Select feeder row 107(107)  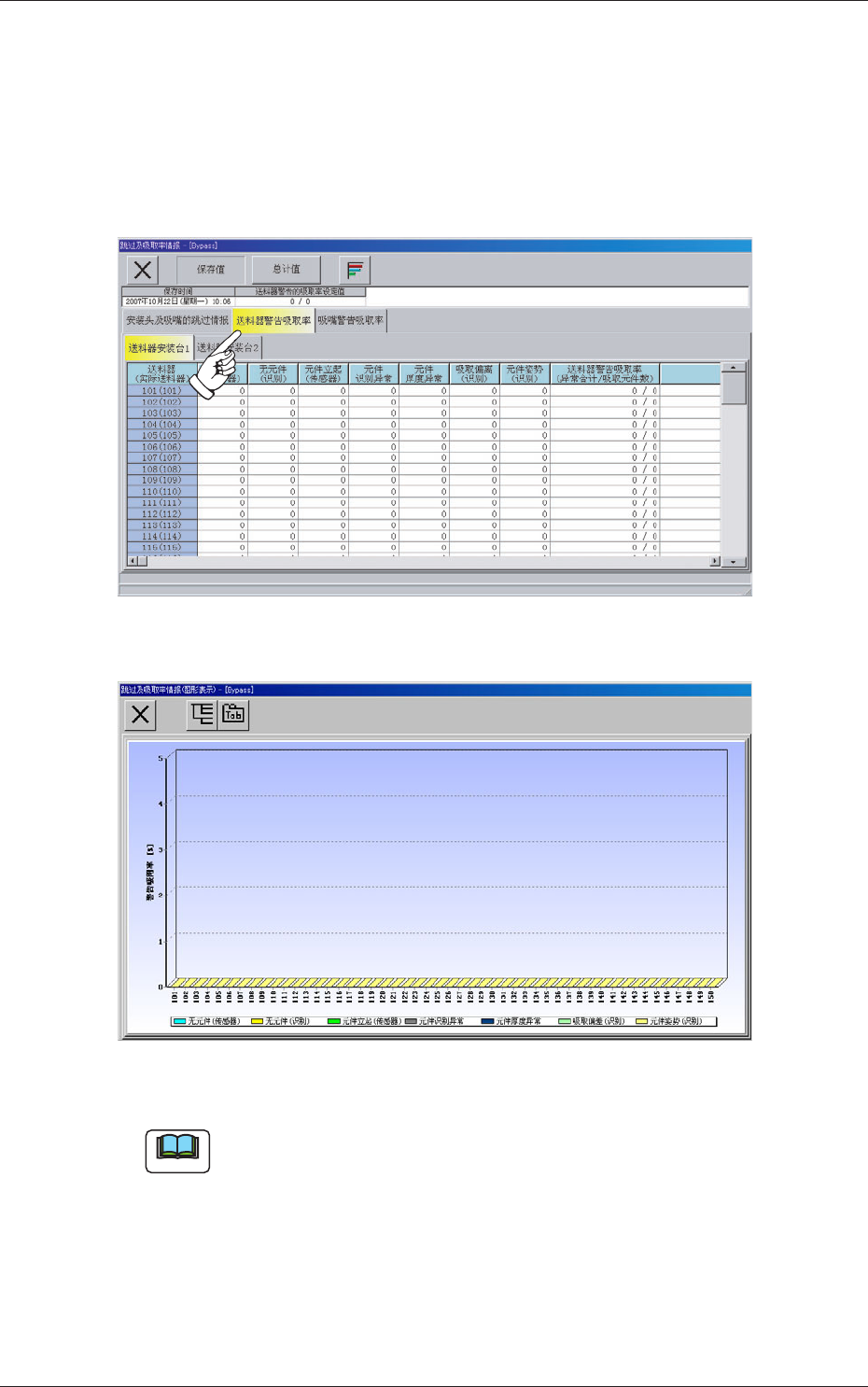point(162,458)
